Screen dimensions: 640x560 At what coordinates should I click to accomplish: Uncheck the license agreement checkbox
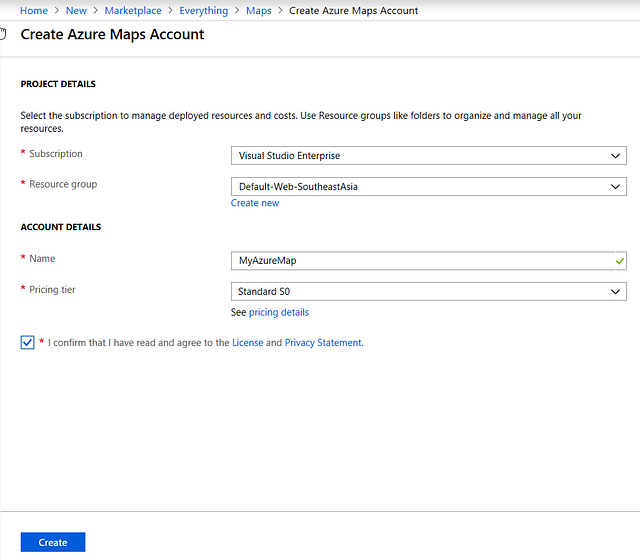click(27, 342)
